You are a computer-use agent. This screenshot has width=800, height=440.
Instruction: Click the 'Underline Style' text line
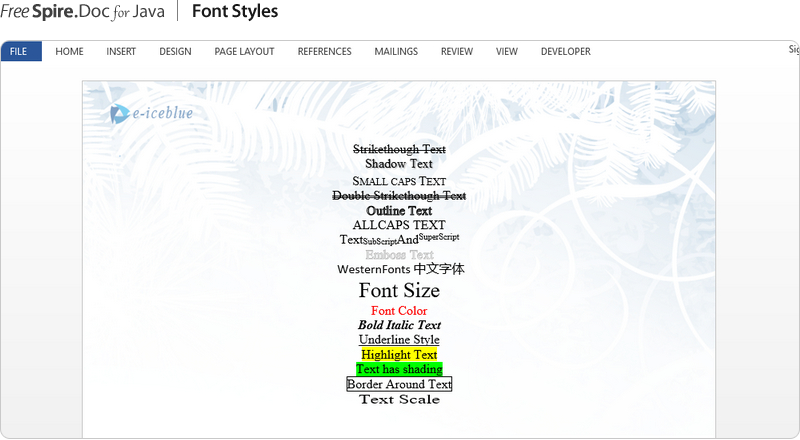(x=399, y=340)
